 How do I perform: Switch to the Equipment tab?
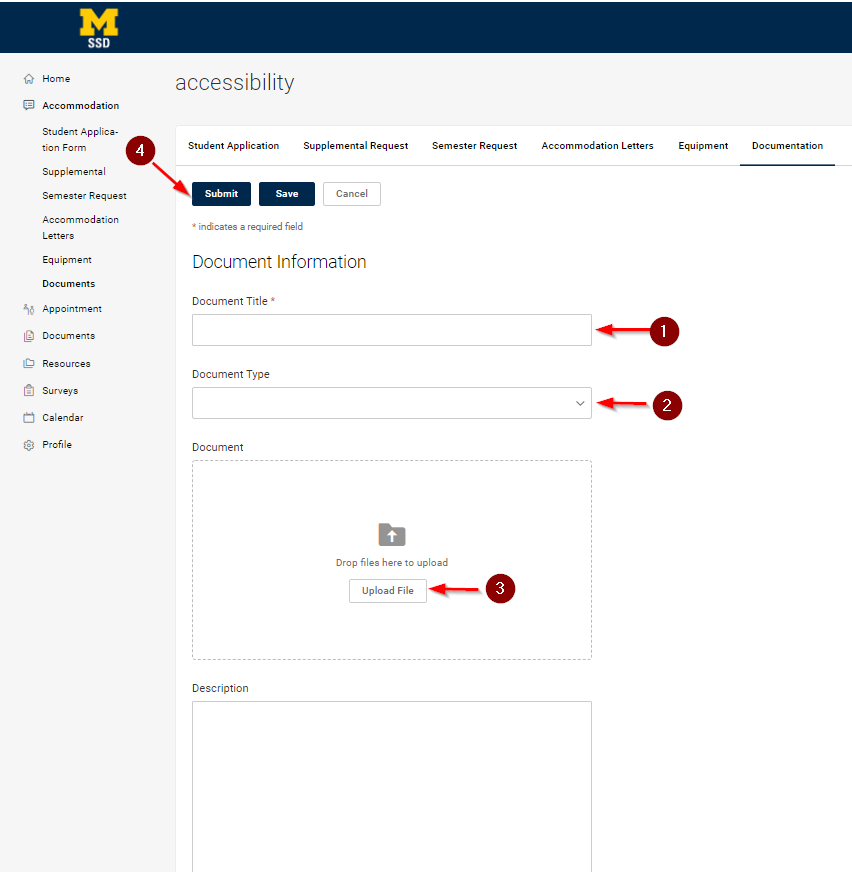703,145
